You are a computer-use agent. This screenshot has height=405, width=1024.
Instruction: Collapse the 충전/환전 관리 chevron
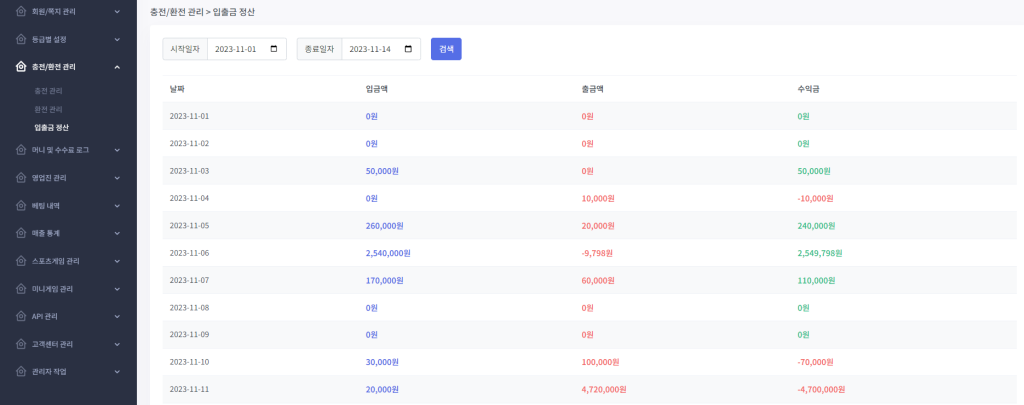[x=117, y=67]
